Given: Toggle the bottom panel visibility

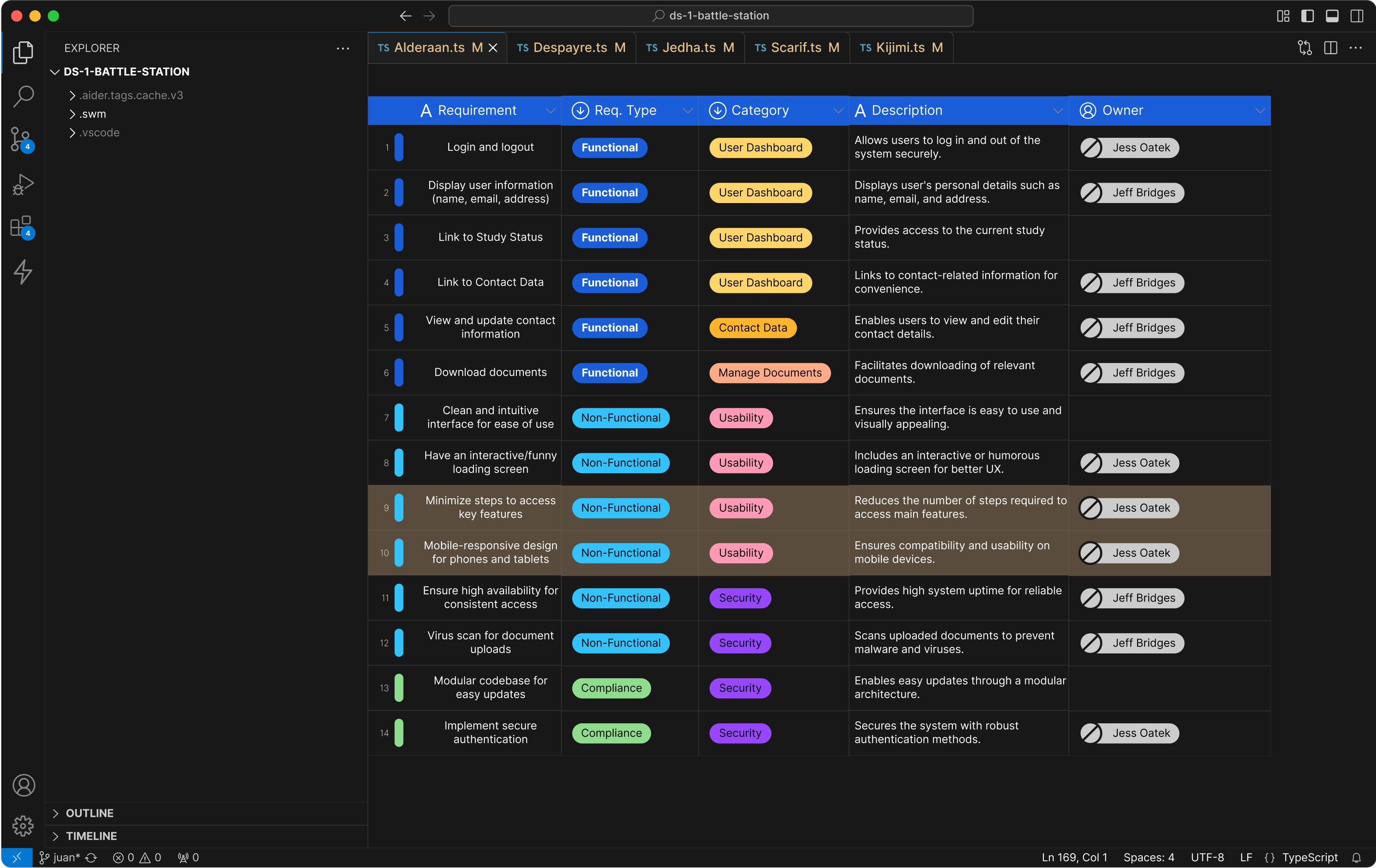Looking at the screenshot, I should pos(1331,16).
